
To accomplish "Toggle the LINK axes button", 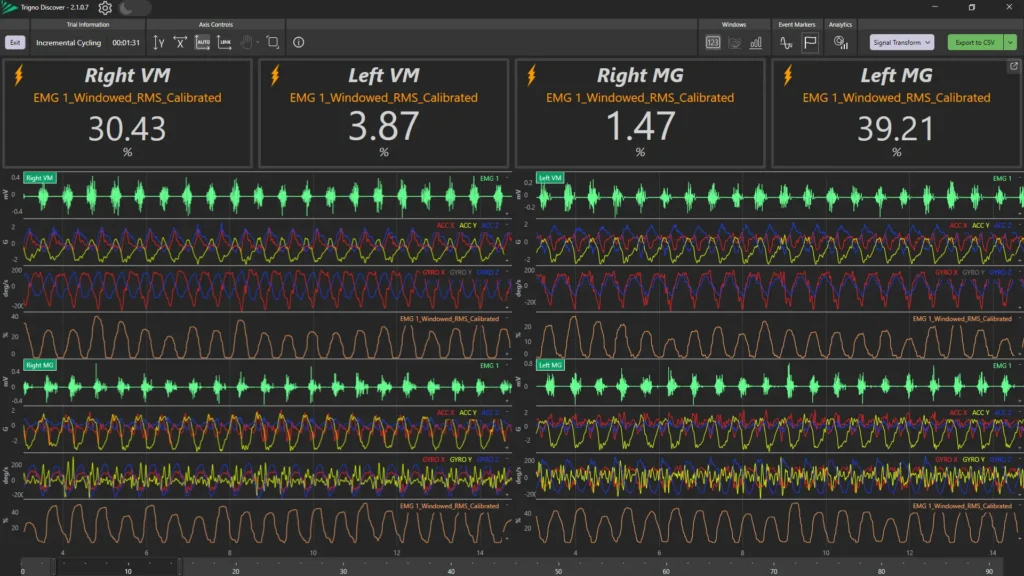I will point(224,42).
